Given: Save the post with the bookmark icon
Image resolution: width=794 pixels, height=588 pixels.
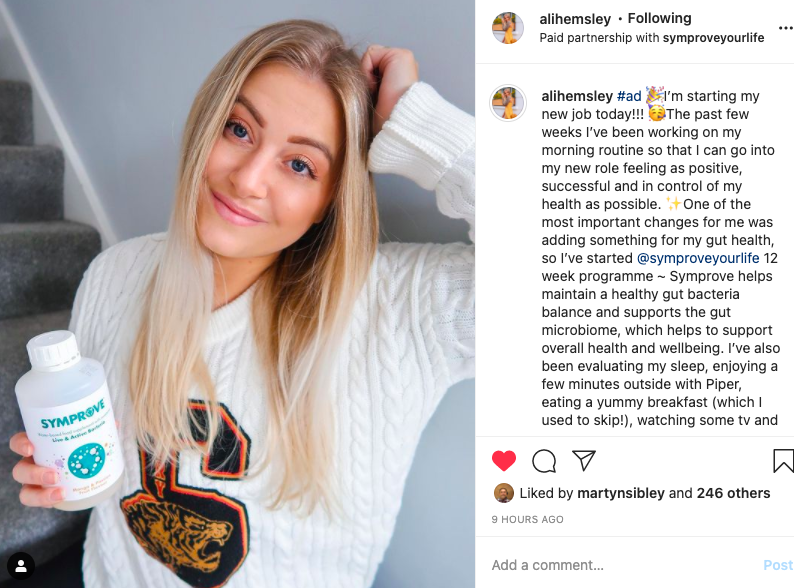Looking at the screenshot, I should 783,461.
